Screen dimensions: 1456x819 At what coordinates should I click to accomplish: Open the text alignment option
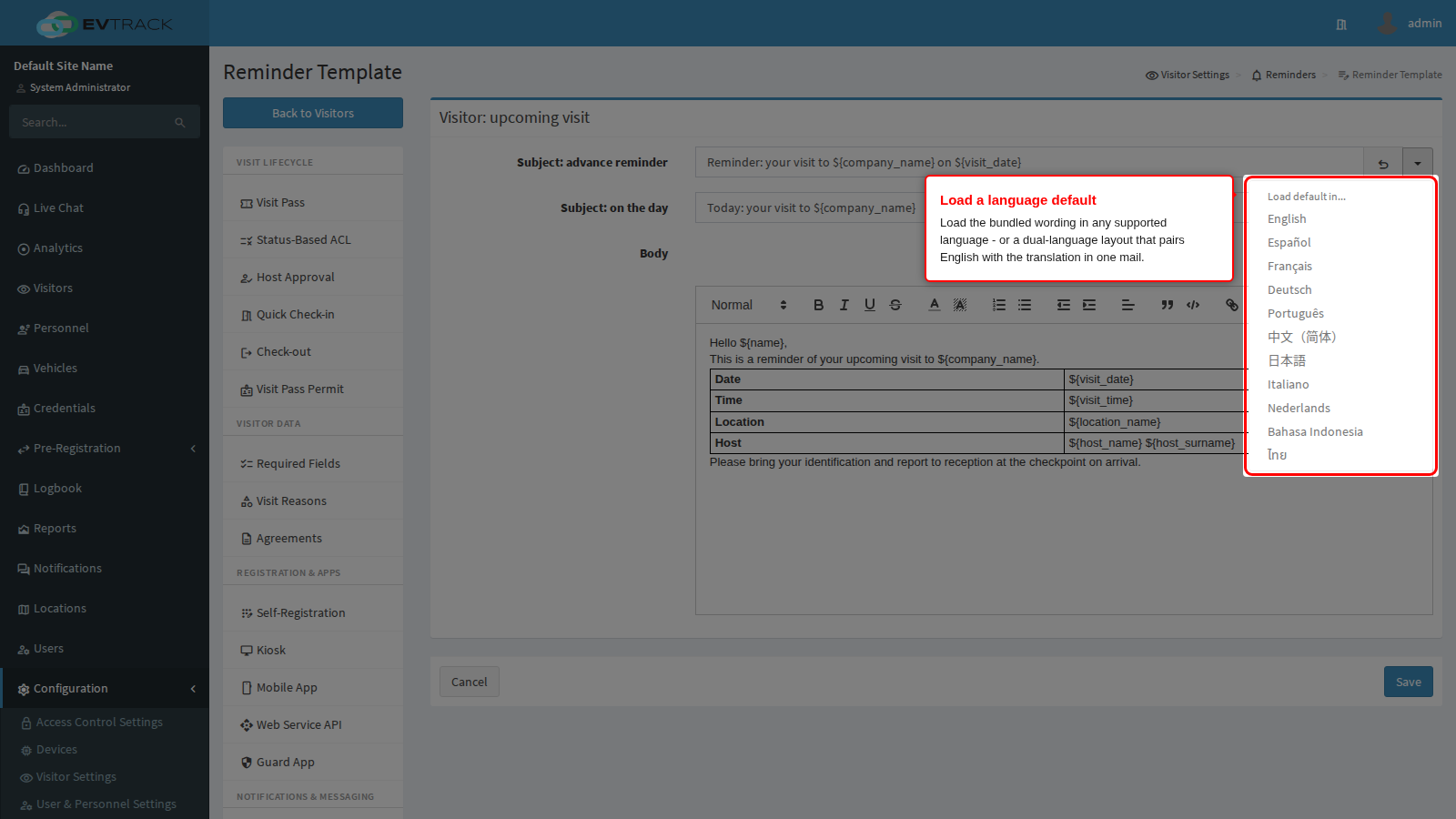[x=1127, y=305]
